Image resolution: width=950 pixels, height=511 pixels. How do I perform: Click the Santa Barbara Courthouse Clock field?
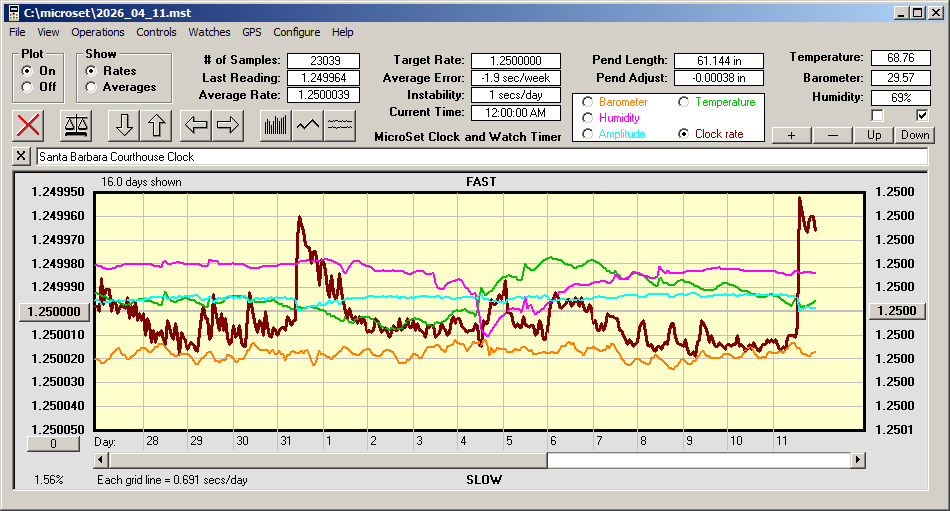pos(480,157)
